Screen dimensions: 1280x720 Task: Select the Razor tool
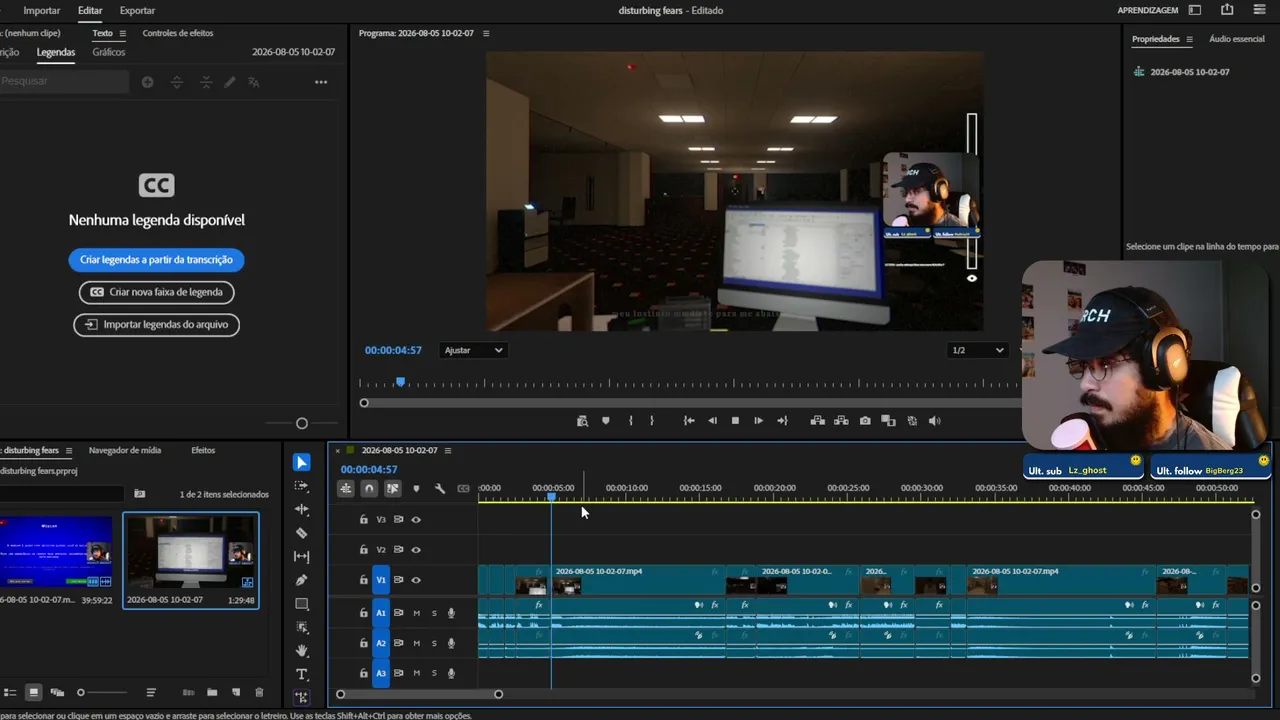(302, 533)
